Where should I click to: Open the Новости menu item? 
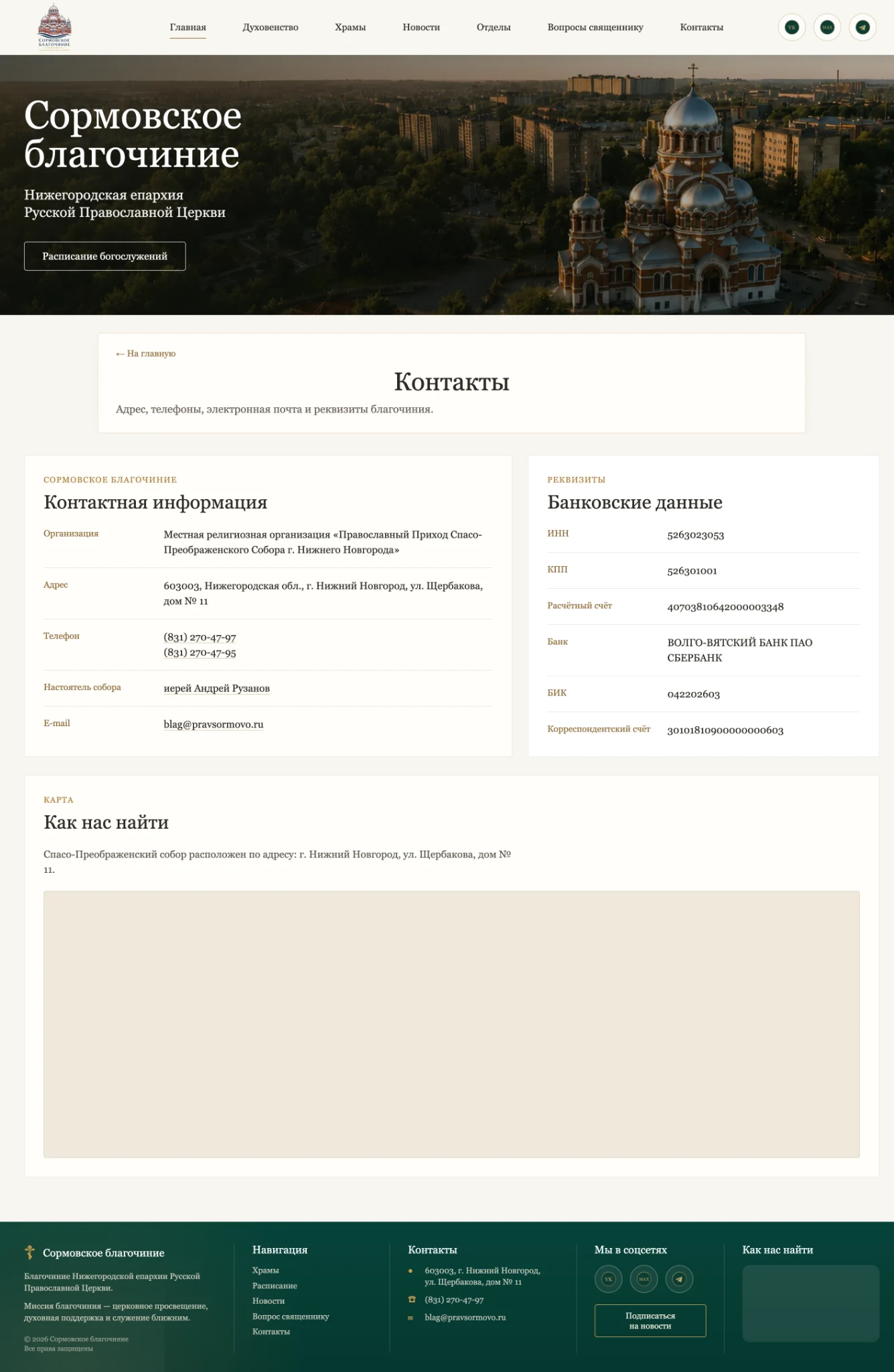[x=421, y=27]
